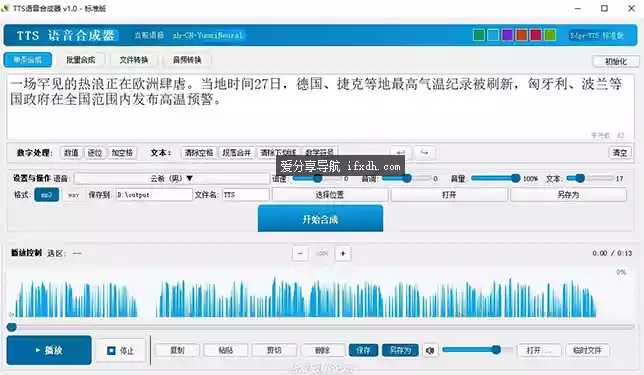Pick the orange theme color swatch

(x=522, y=35)
